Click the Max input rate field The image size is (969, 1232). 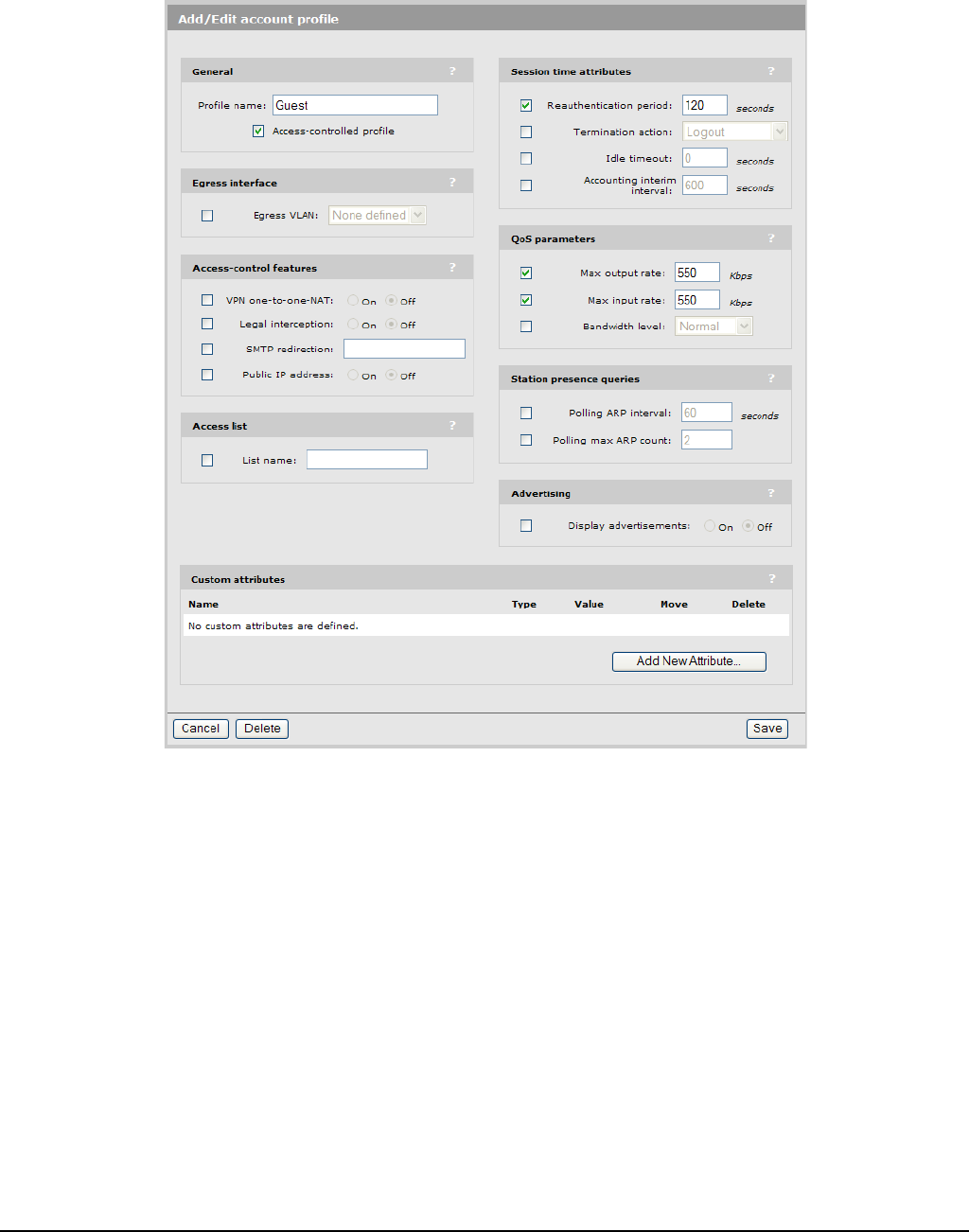click(697, 300)
